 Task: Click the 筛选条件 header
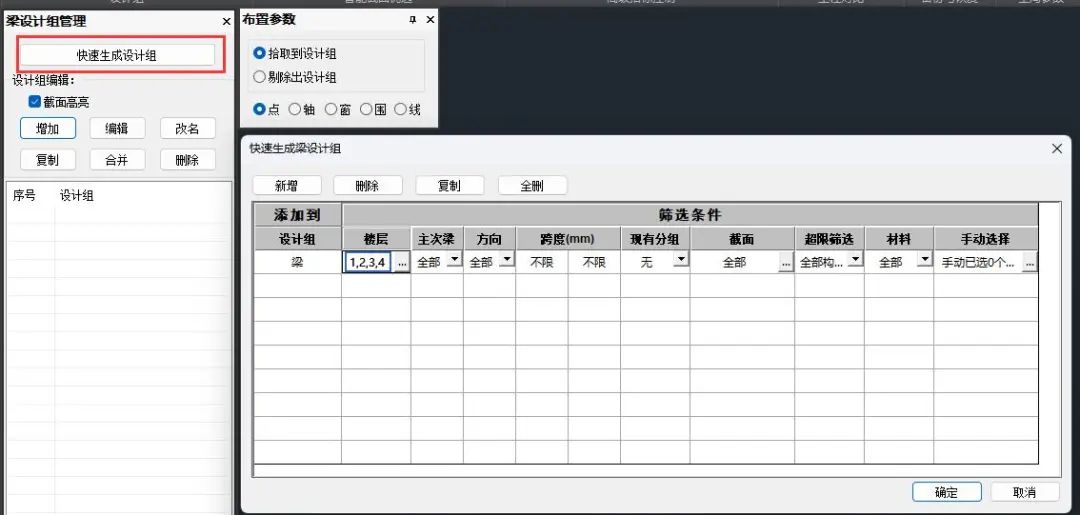pos(689,215)
